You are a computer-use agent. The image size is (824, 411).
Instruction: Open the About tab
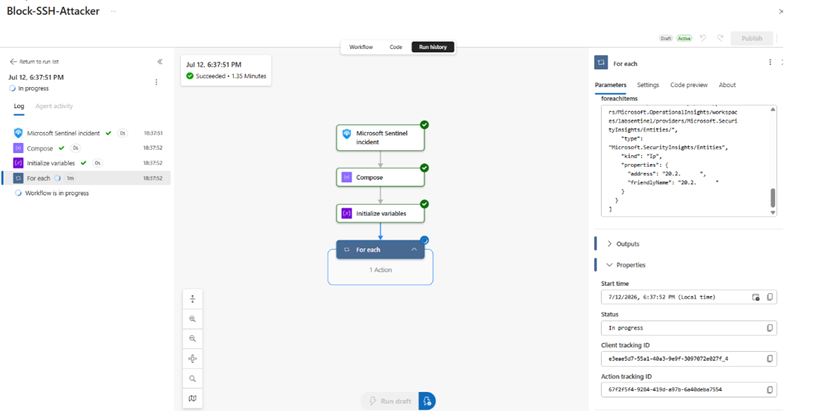pos(727,85)
